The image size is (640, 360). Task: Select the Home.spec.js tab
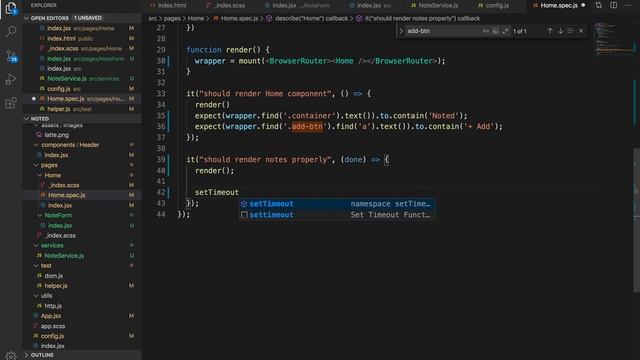[559, 5]
